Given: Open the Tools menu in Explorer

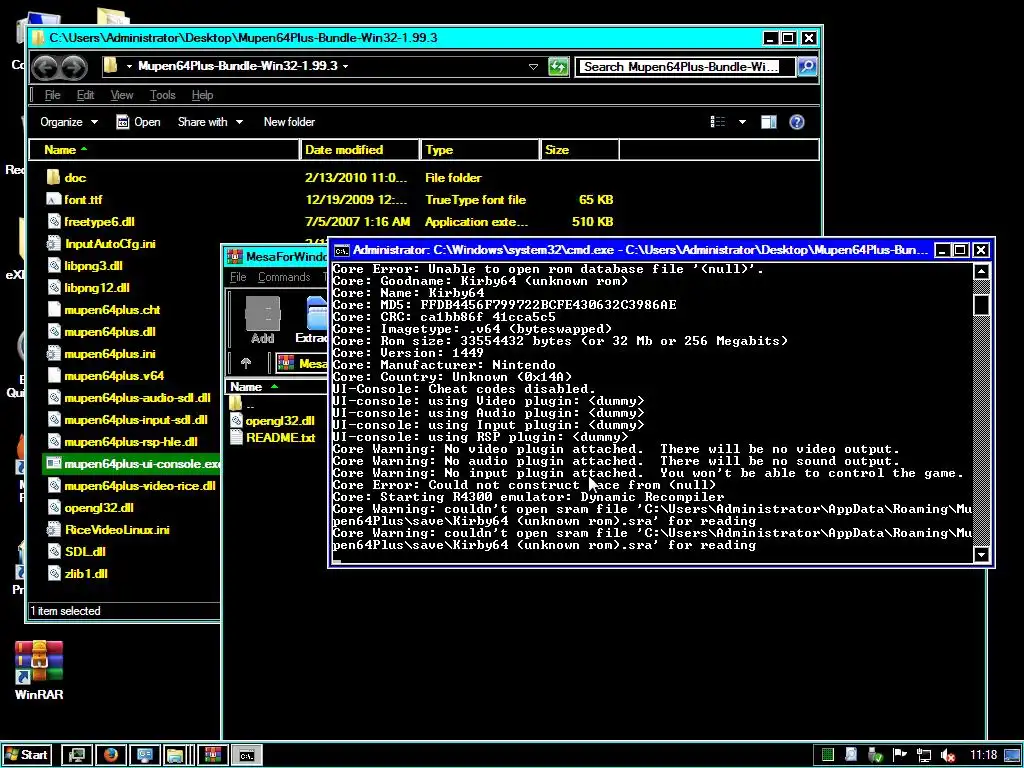Looking at the screenshot, I should [163, 95].
